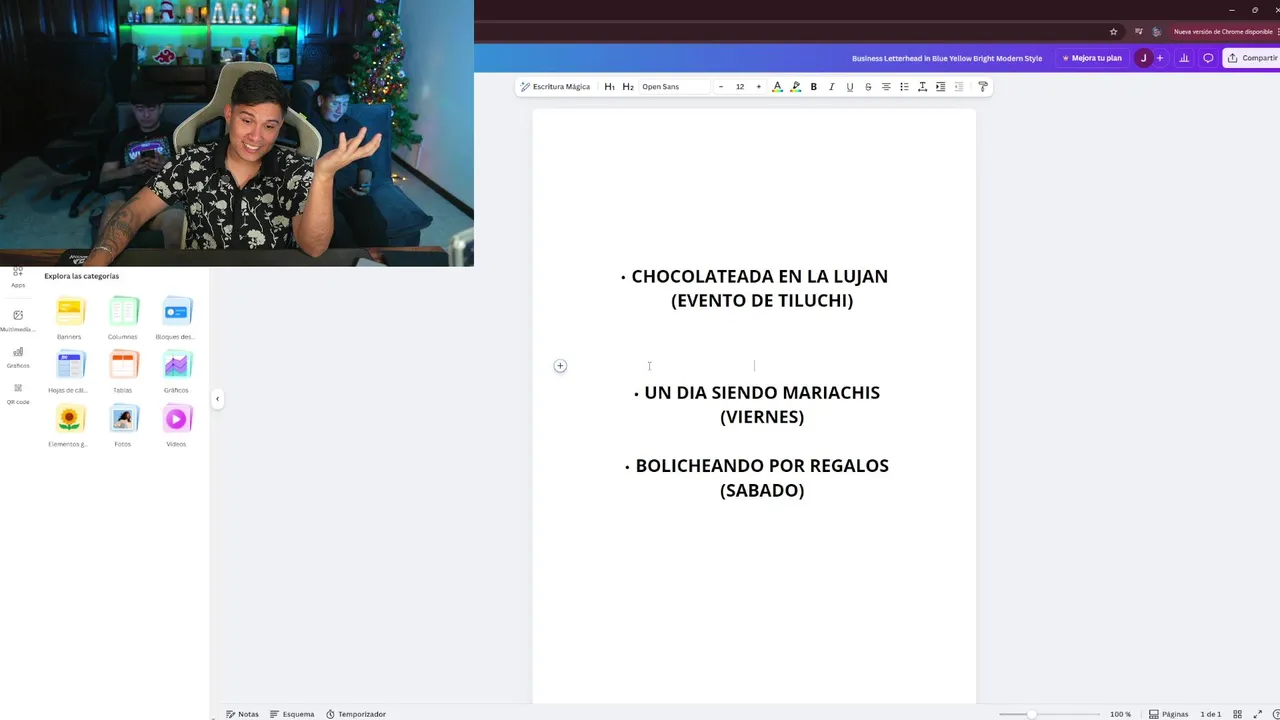Open the grid view icon
The height and width of the screenshot is (720, 1280).
pyautogui.click(x=1237, y=714)
